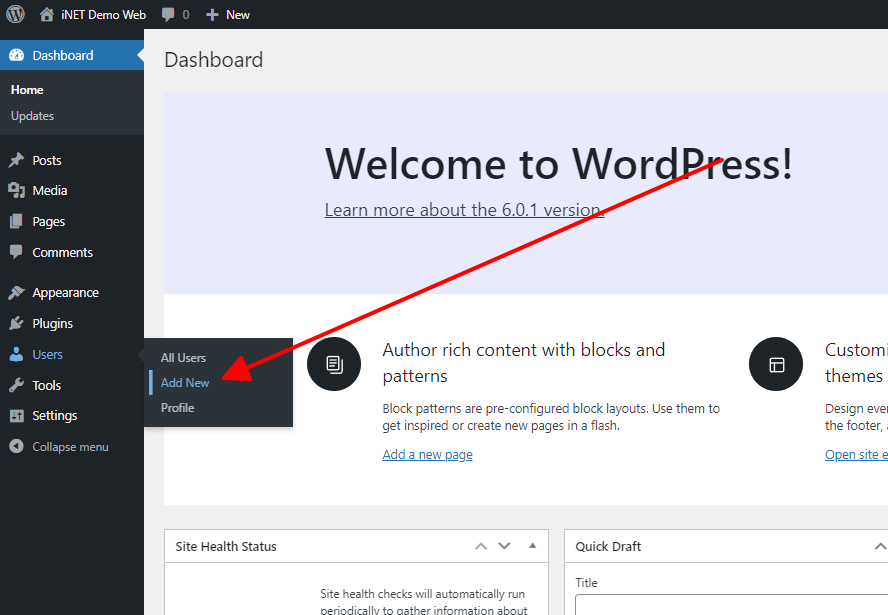This screenshot has height=615, width=888.
Task: Click the Plugins plug icon
Action: (x=16, y=323)
